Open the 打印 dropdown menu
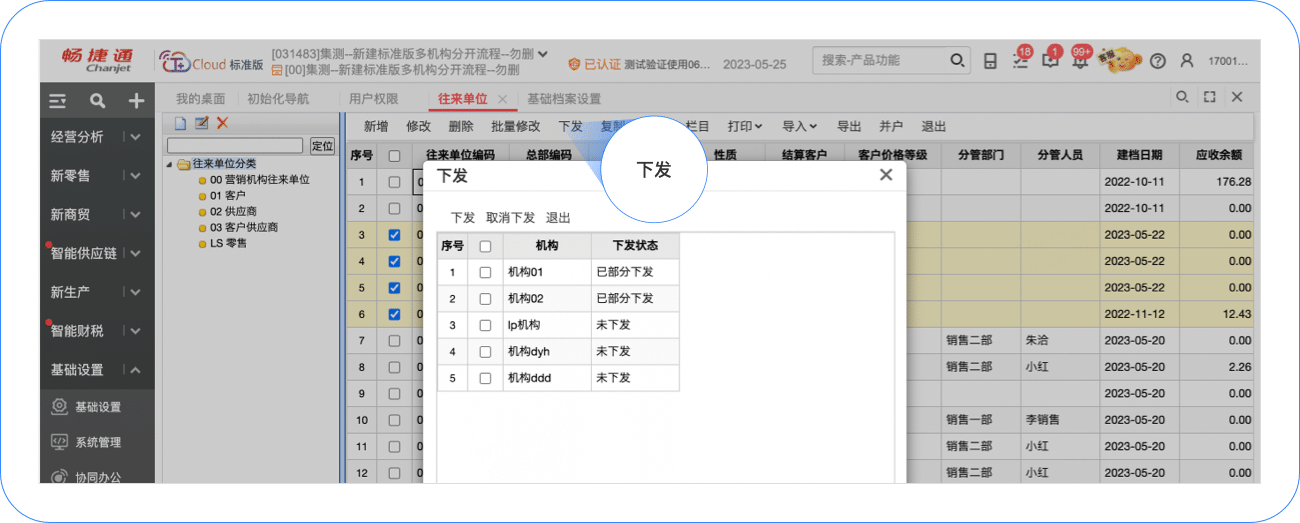This screenshot has height=523, width=1300. [x=745, y=127]
